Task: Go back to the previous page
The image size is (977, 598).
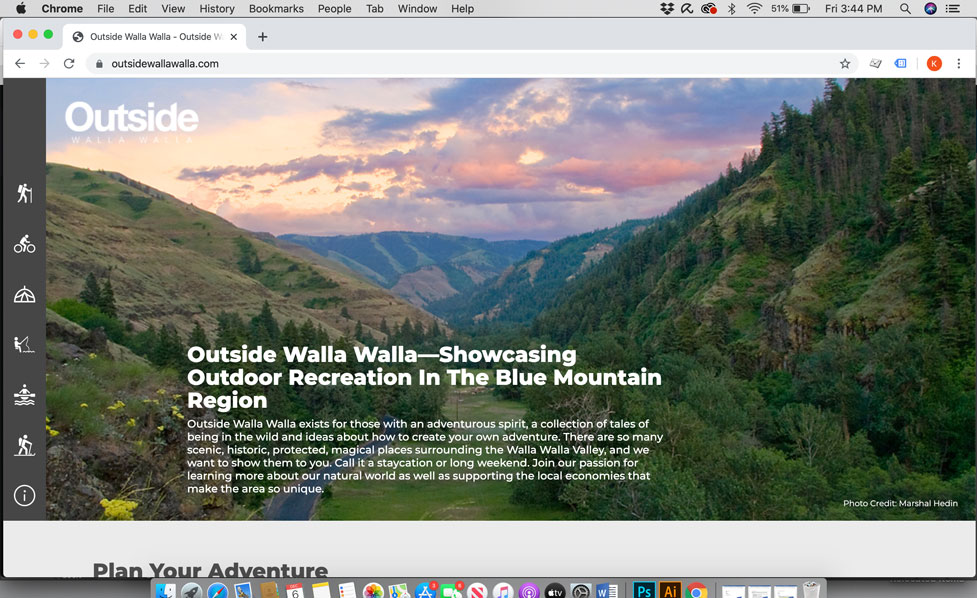Action: pyautogui.click(x=20, y=64)
